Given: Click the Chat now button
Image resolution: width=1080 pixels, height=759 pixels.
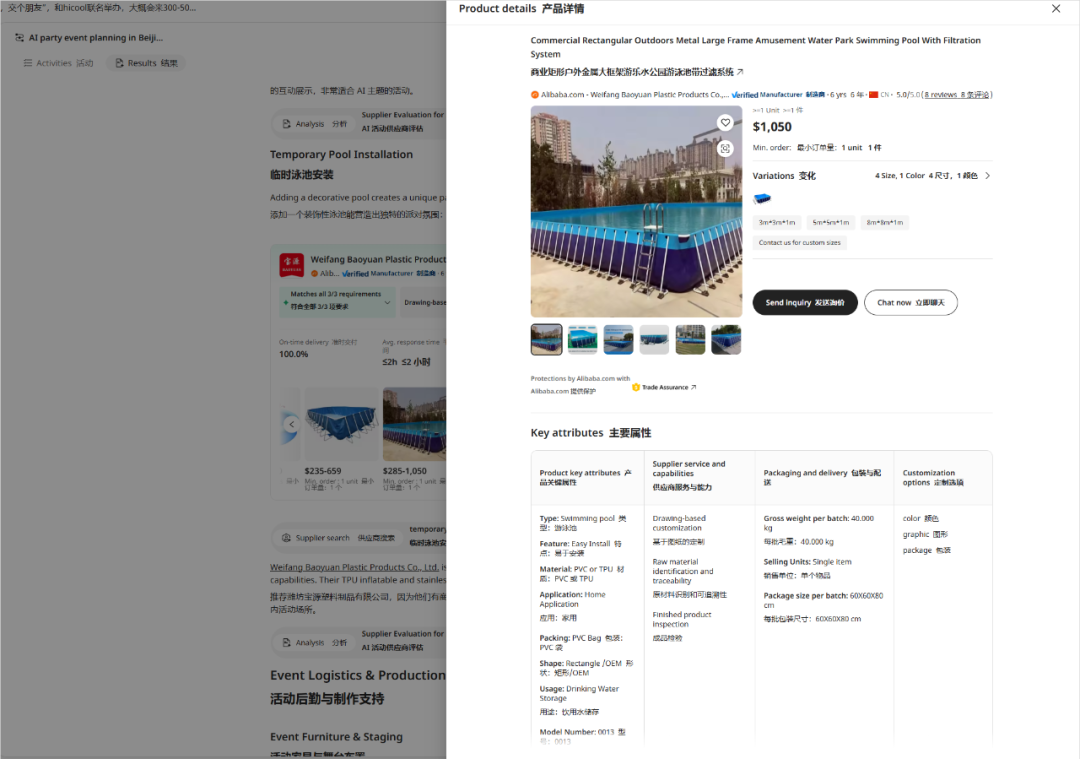Looking at the screenshot, I should [x=910, y=303].
